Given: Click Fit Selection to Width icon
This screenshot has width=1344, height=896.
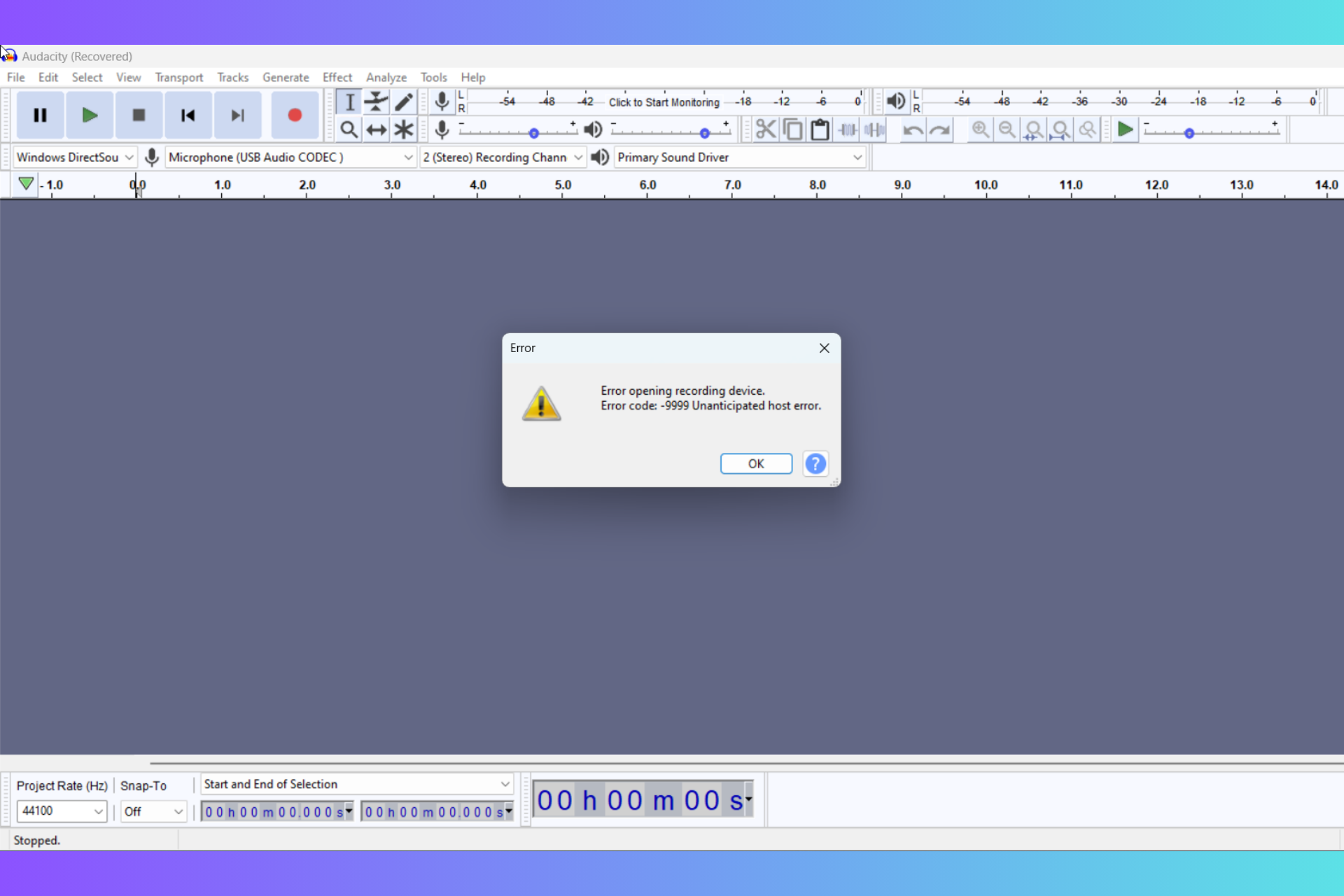Looking at the screenshot, I should pos(1034,130).
